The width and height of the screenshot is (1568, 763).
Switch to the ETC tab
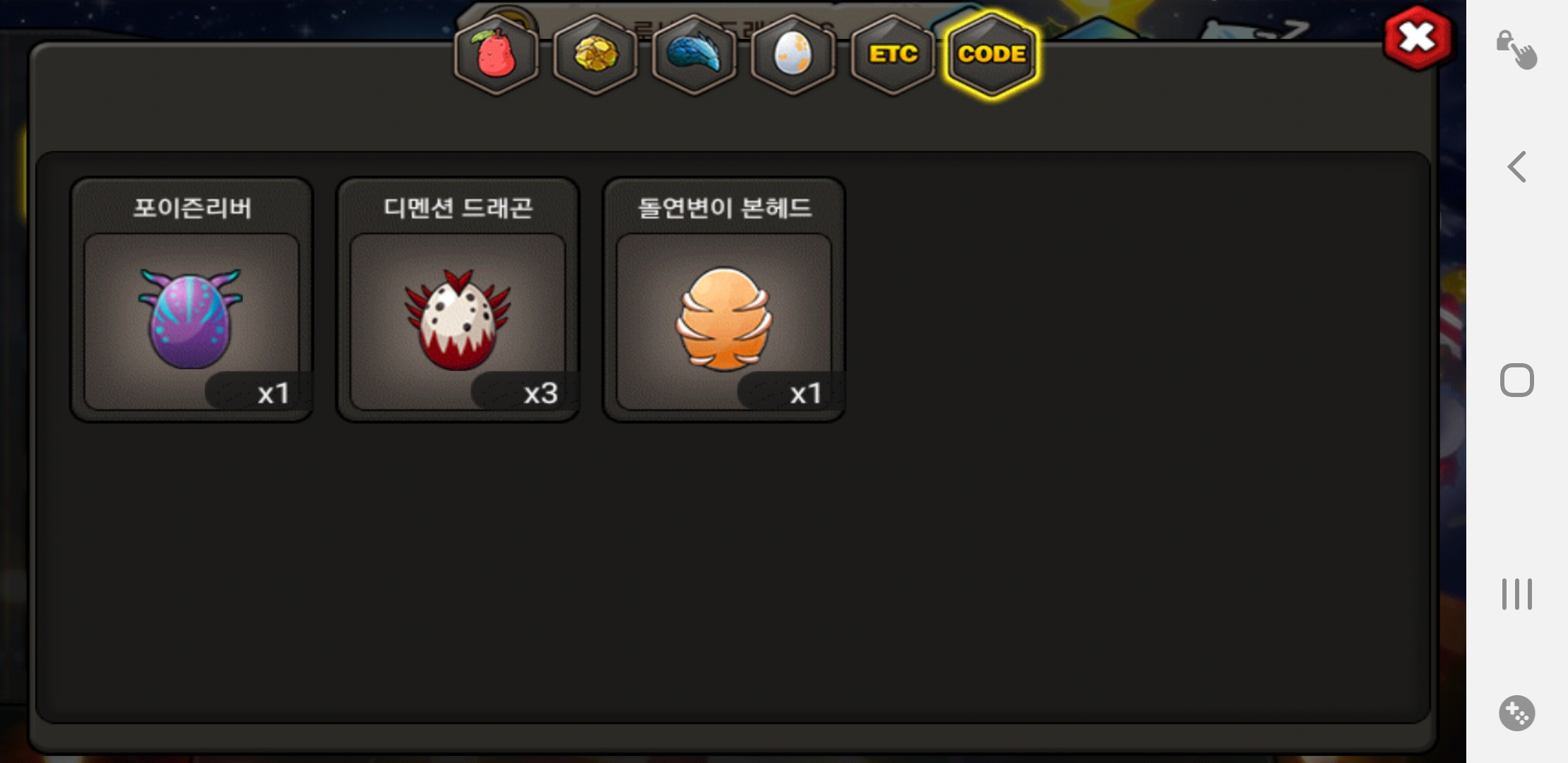point(893,54)
